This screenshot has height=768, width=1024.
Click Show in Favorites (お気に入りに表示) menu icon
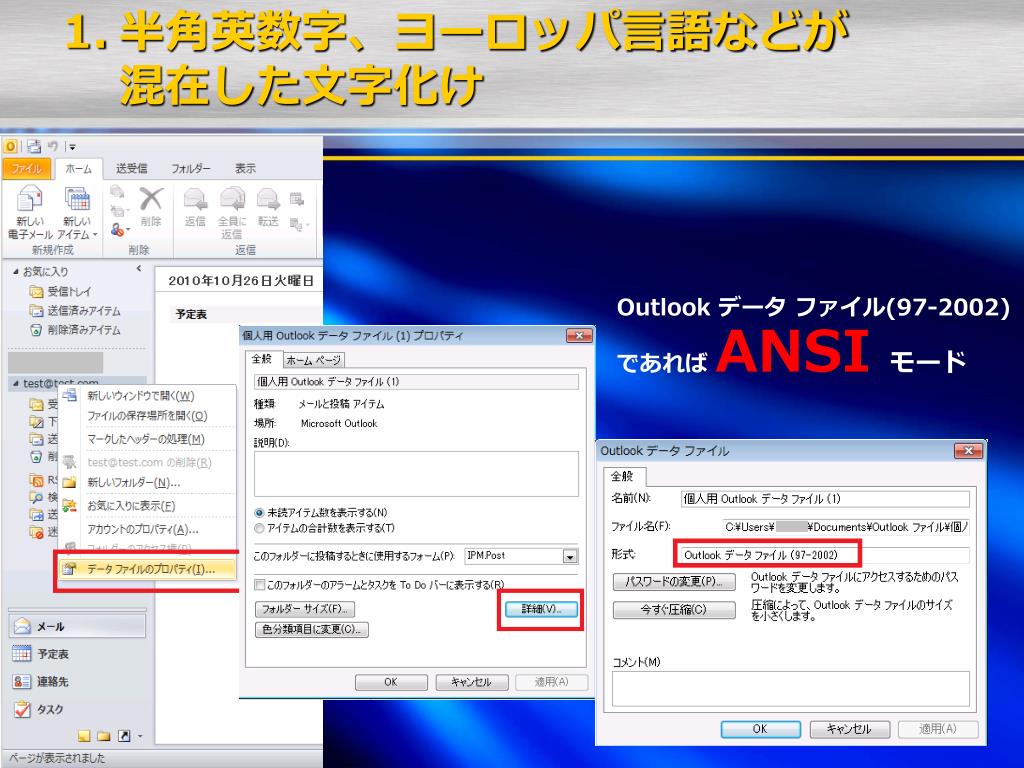pos(69,505)
